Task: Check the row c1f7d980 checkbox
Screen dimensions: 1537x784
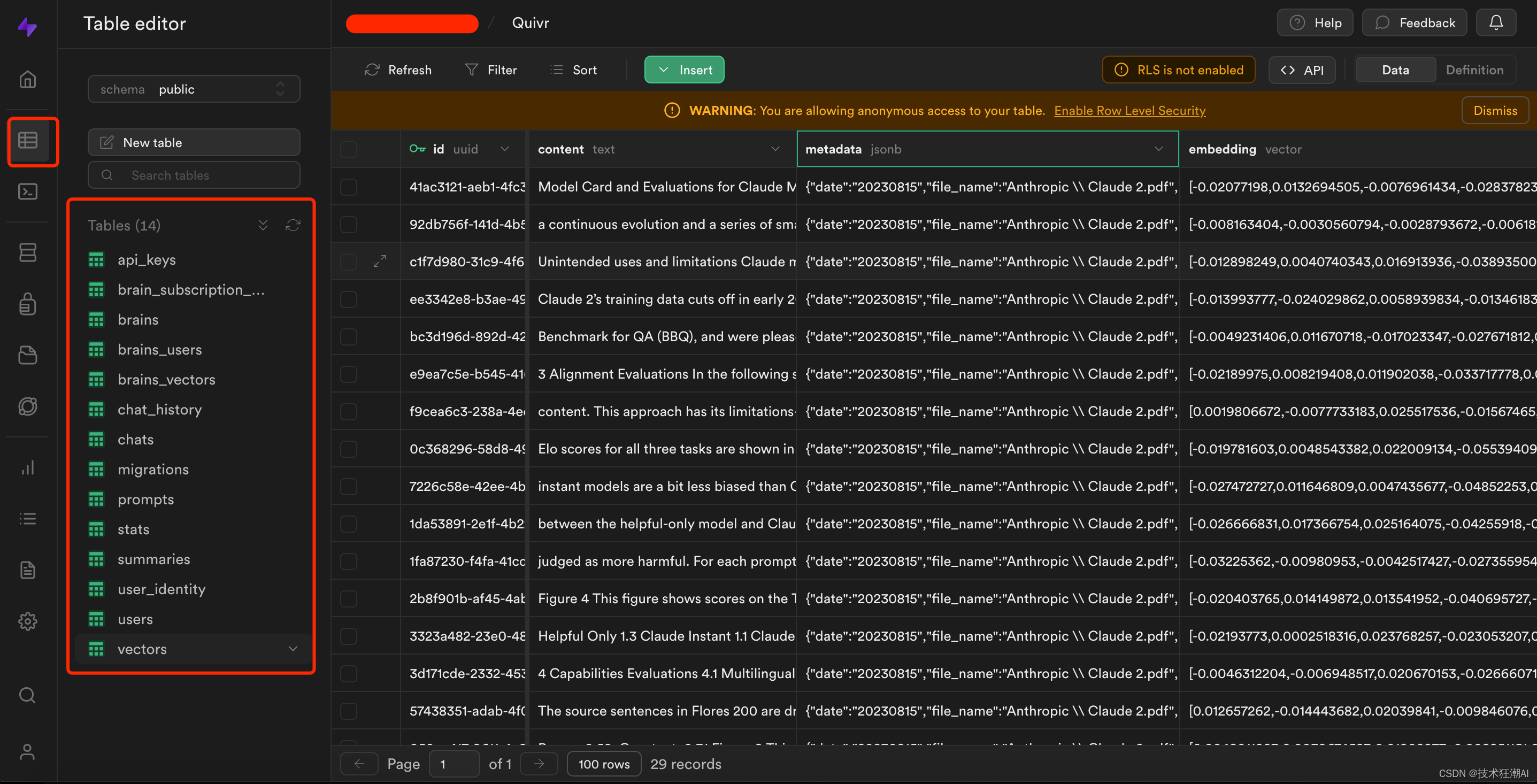Action: [x=349, y=262]
